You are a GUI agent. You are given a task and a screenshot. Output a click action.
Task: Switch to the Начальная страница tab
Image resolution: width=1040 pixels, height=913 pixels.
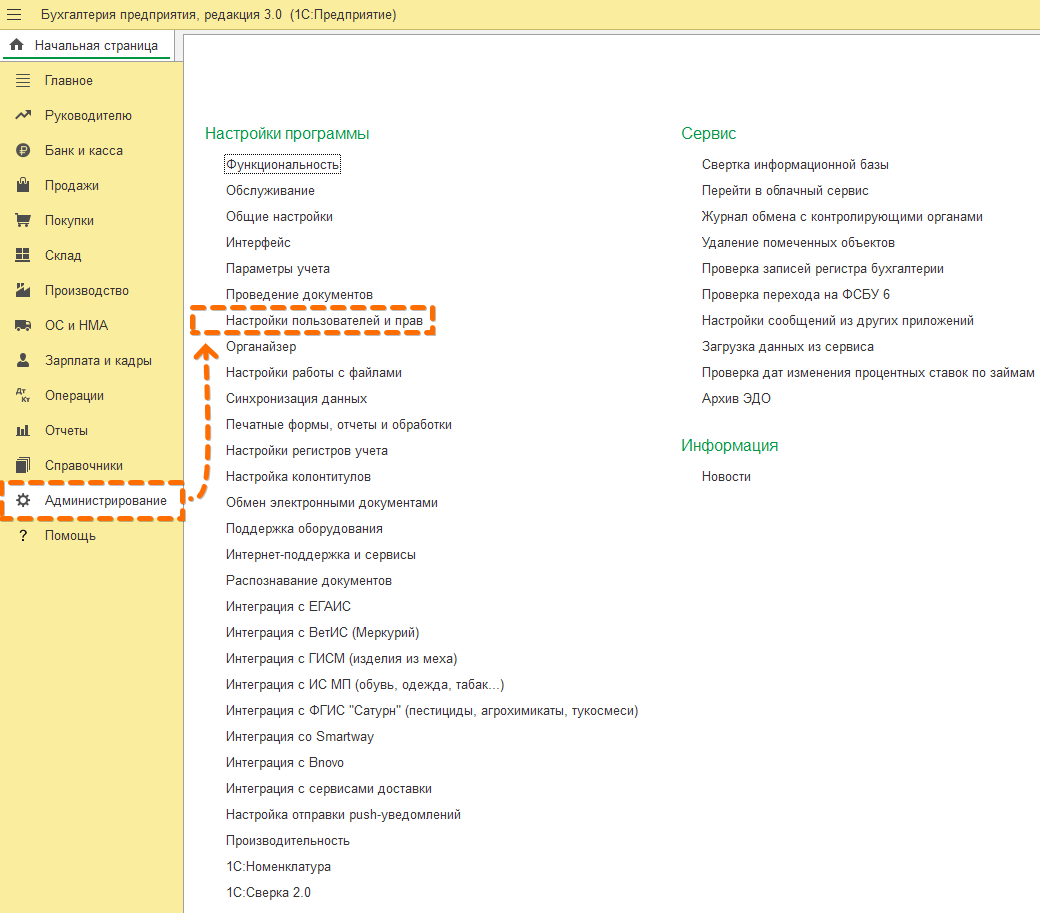point(86,46)
